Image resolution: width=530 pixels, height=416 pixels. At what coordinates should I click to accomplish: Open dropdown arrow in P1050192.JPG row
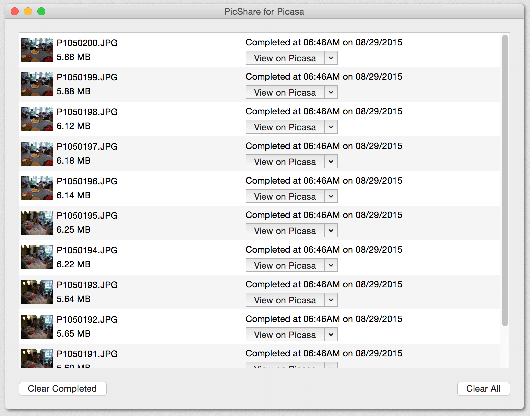tap(331, 335)
